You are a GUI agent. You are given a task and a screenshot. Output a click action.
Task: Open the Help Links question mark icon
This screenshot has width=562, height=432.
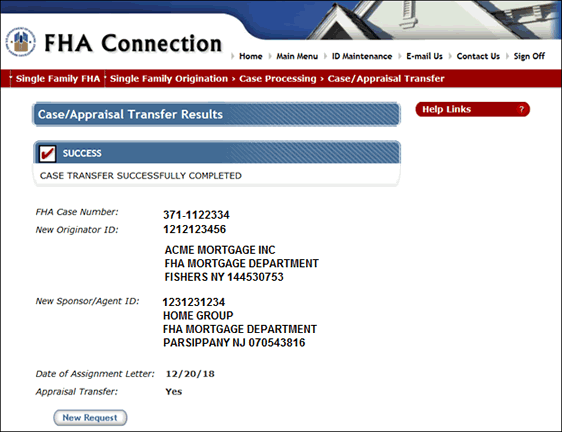(521, 109)
